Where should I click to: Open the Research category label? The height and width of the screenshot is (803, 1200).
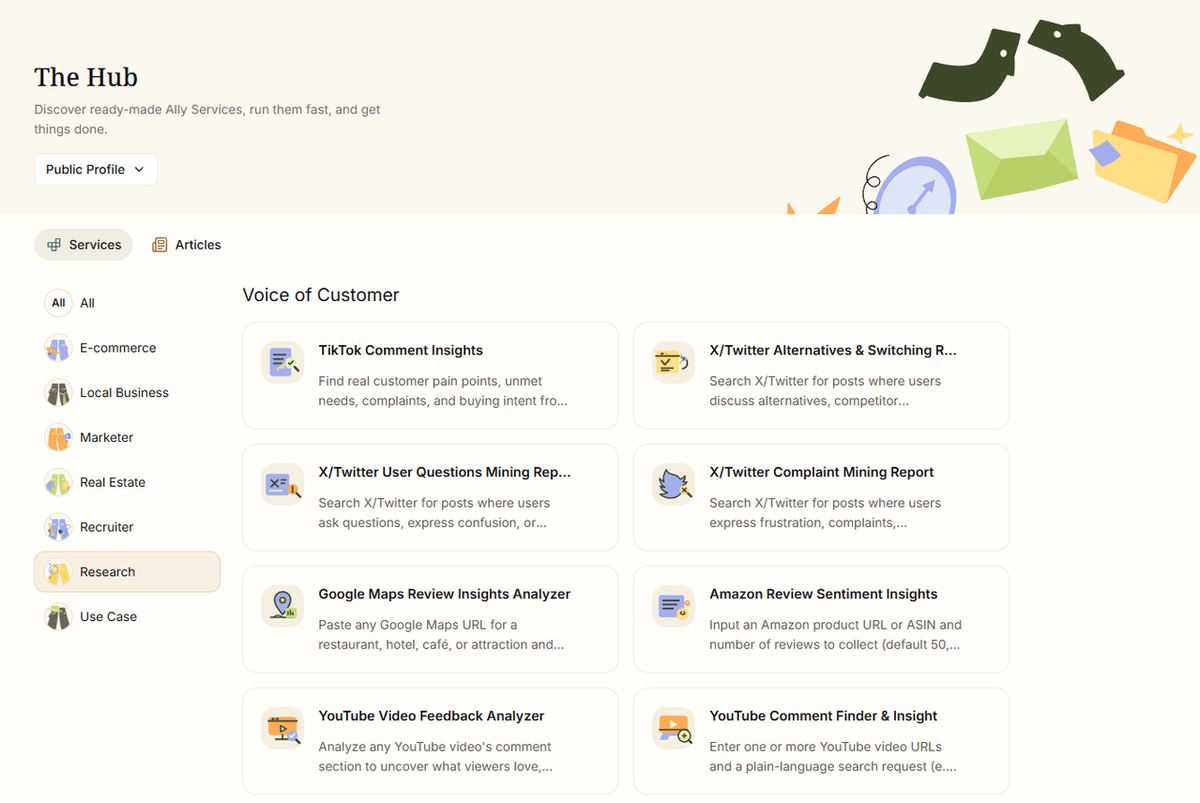107,572
